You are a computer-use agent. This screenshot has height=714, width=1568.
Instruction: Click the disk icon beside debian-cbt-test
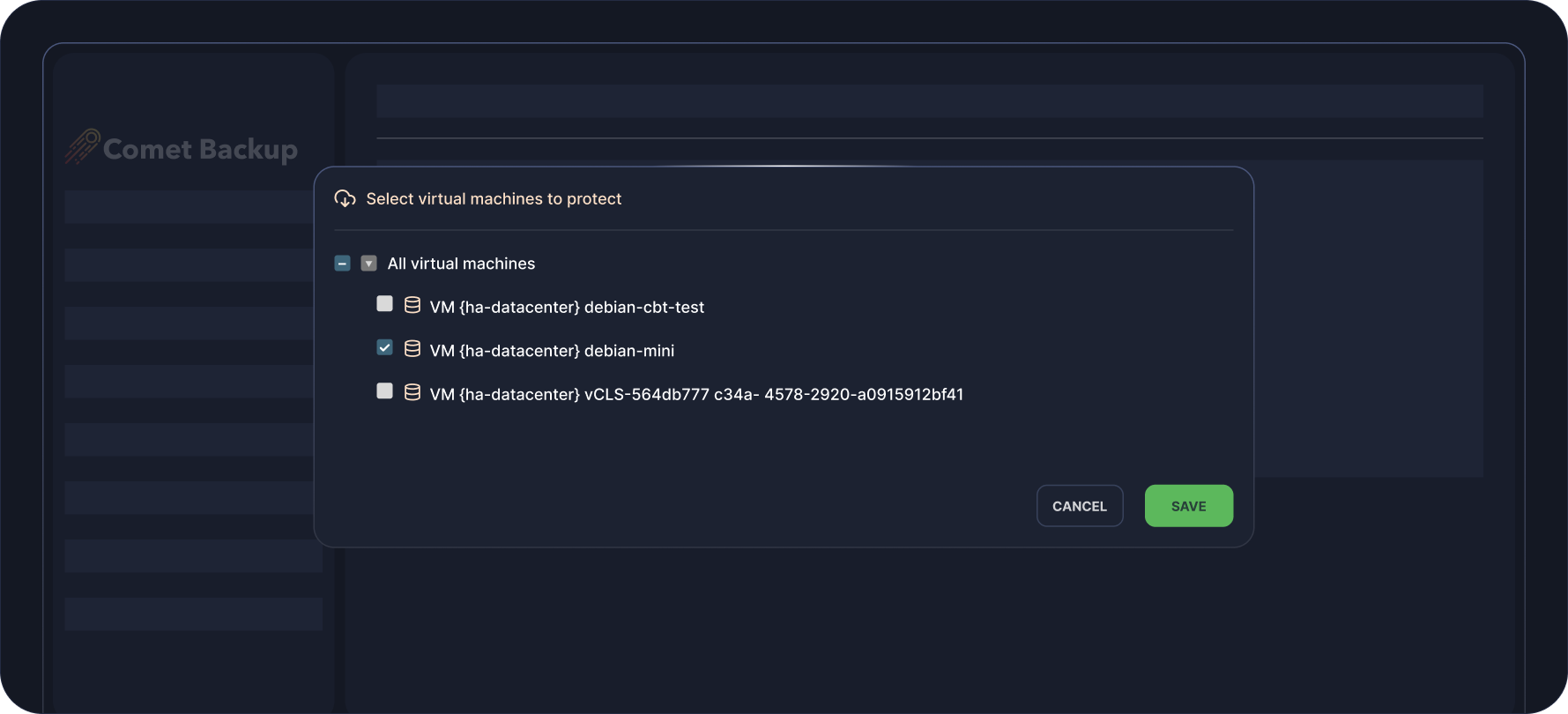pos(412,306)
